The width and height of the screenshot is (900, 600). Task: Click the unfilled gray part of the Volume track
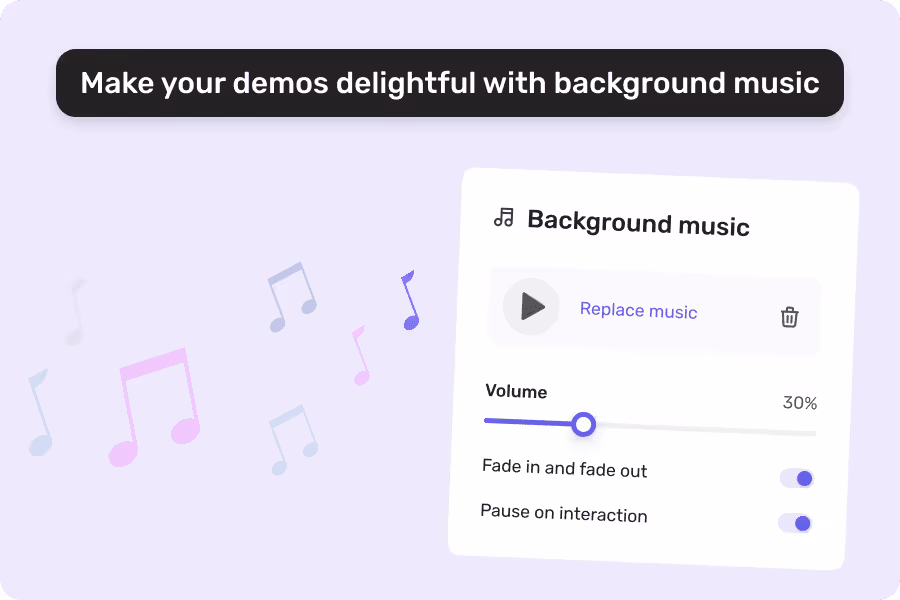pyautogui.click(x=706, y=429)
